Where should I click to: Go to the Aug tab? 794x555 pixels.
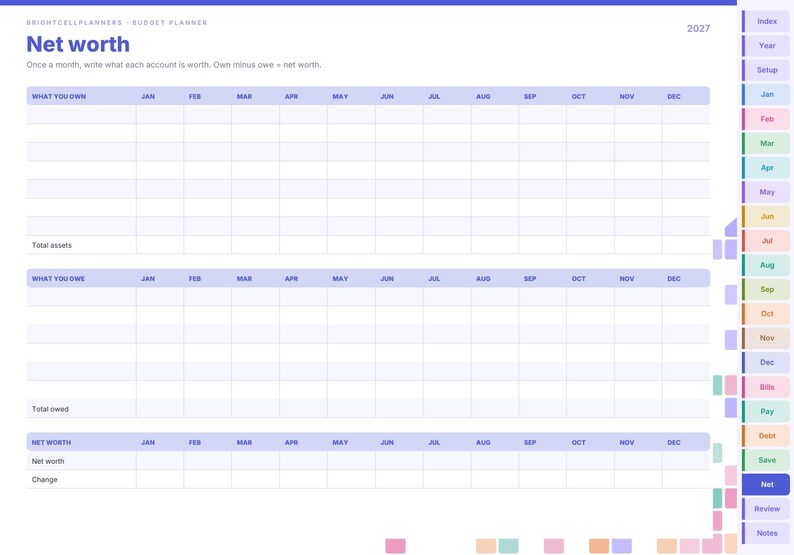(766, 265)
